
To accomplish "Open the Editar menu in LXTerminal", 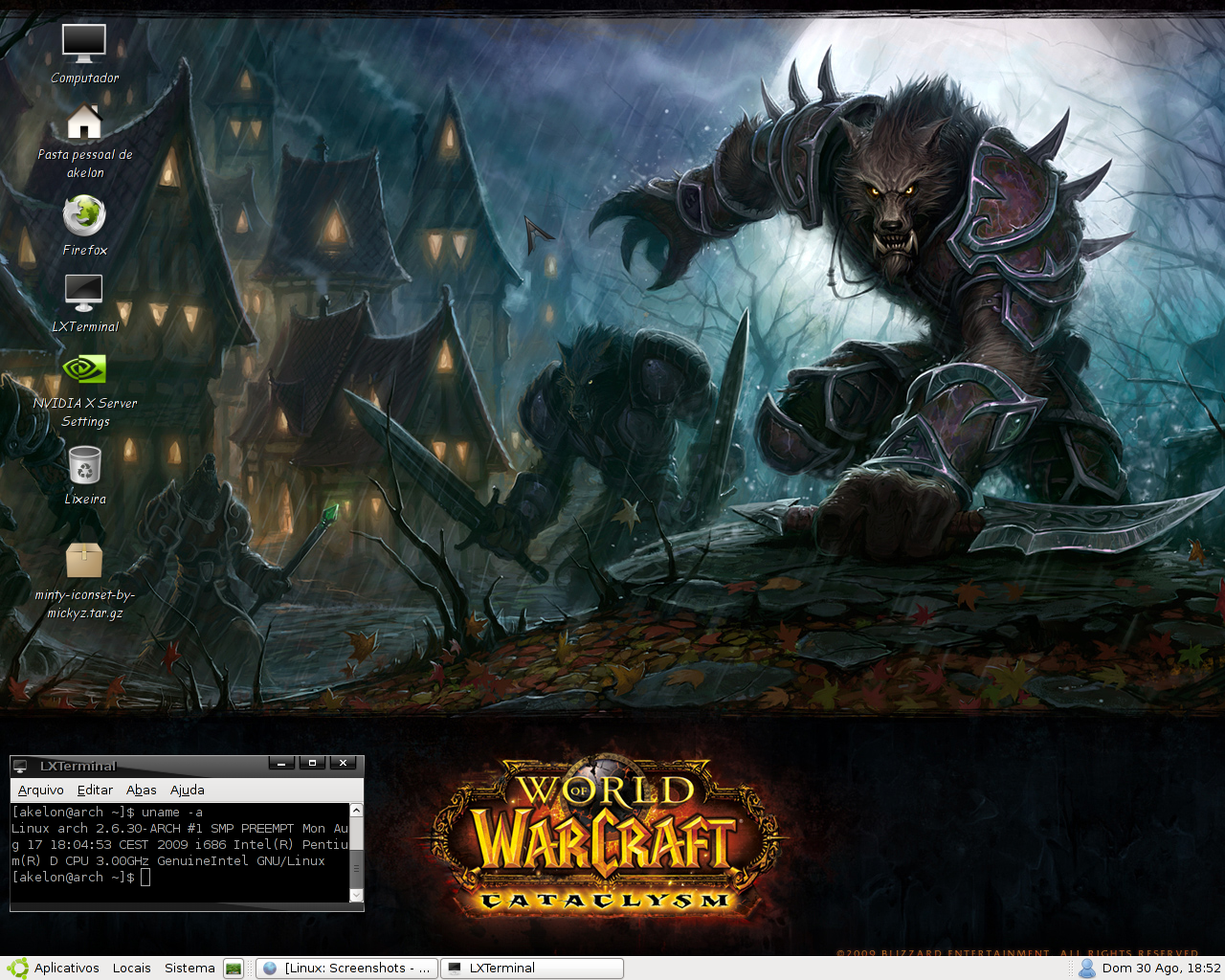I will click(x=95, y=790).
